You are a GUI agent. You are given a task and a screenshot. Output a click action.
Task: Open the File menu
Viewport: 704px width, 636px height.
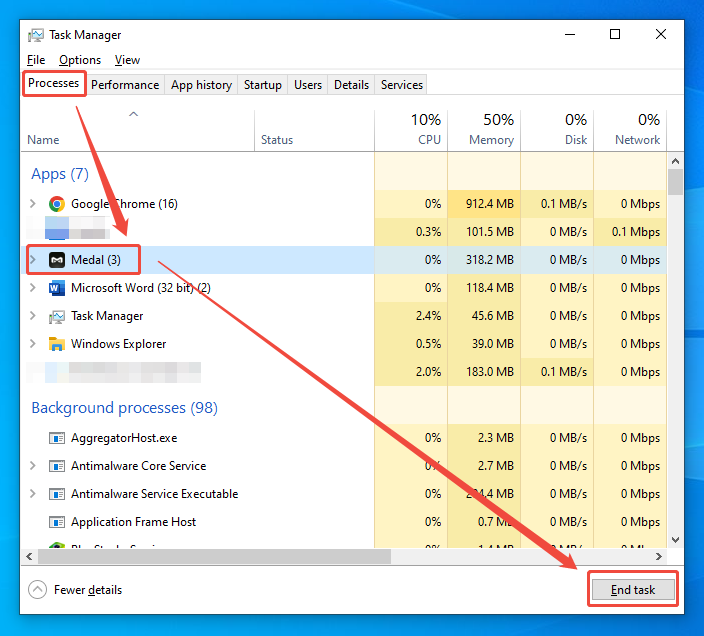[x=36, y=60]
